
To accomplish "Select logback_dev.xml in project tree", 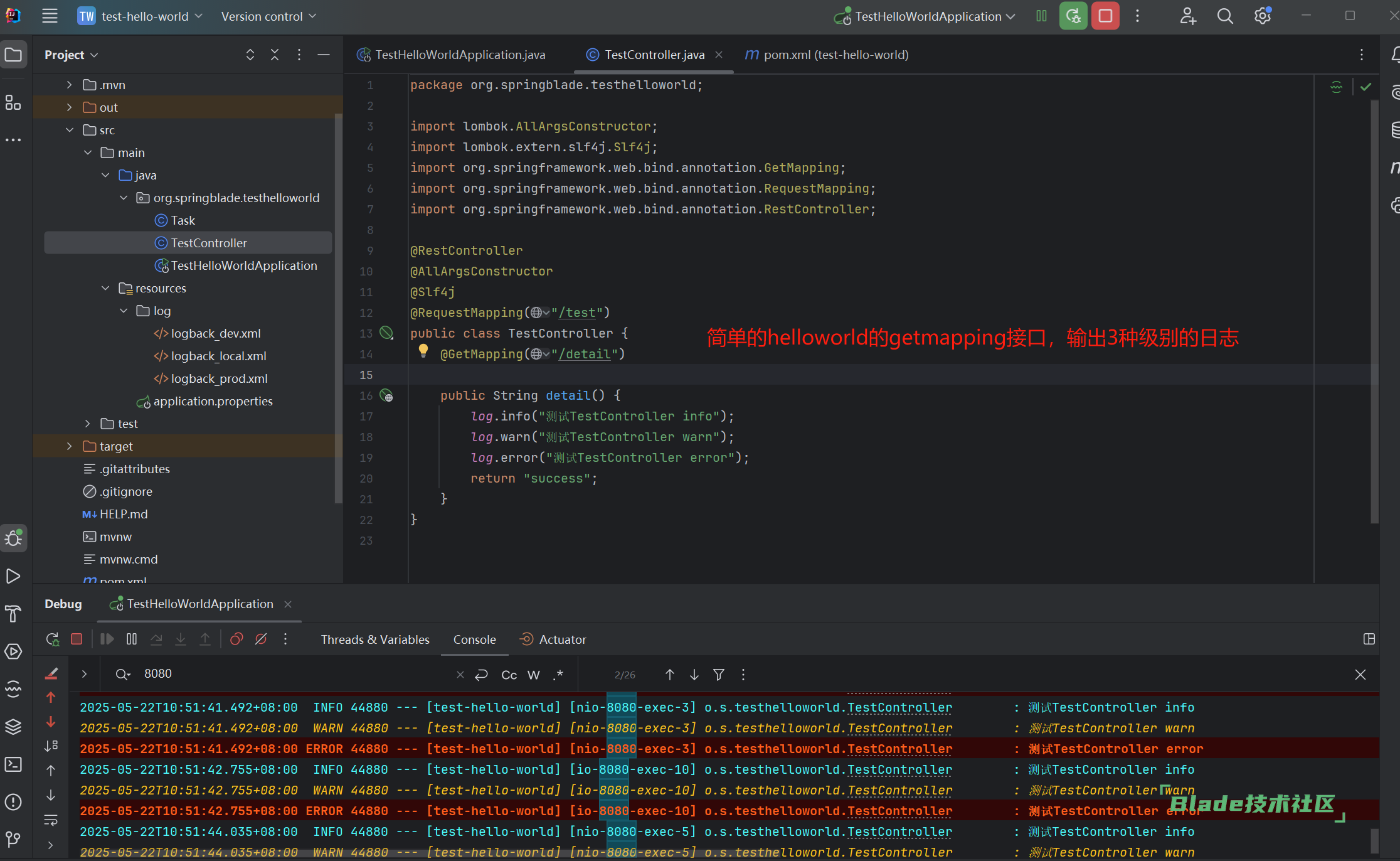I will [x=215, y=333].
